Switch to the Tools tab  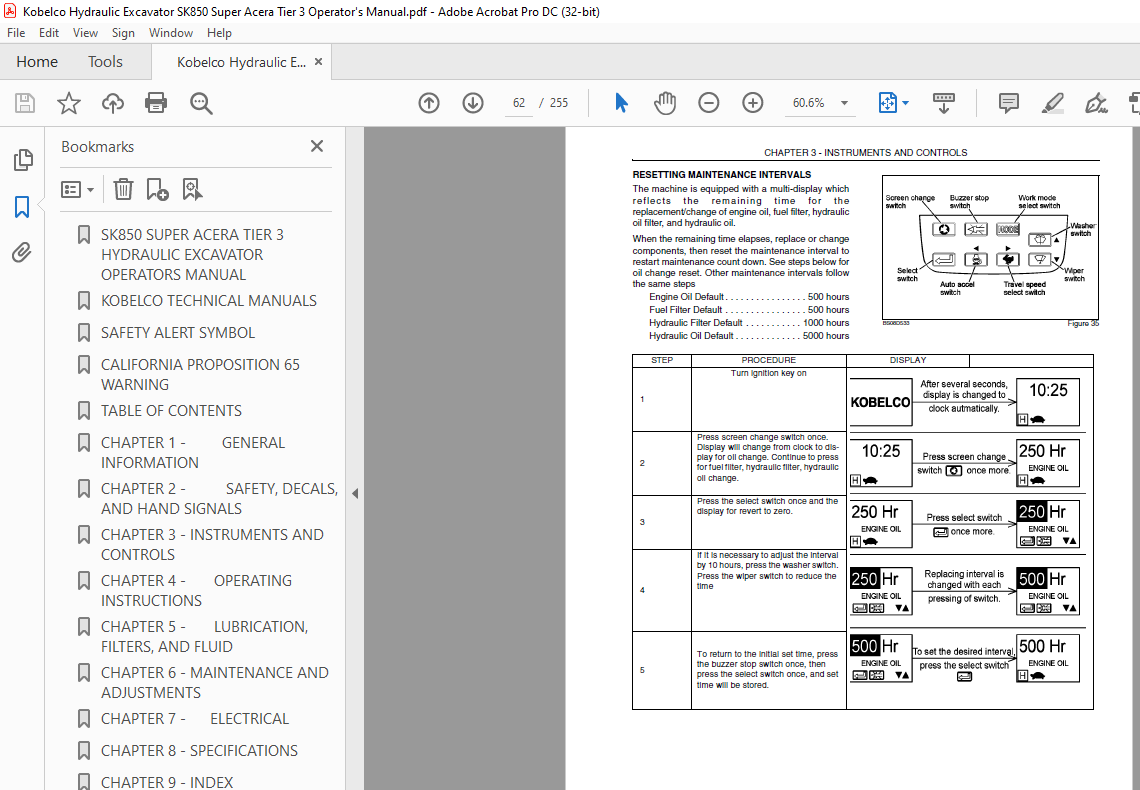tap(105, 62)
